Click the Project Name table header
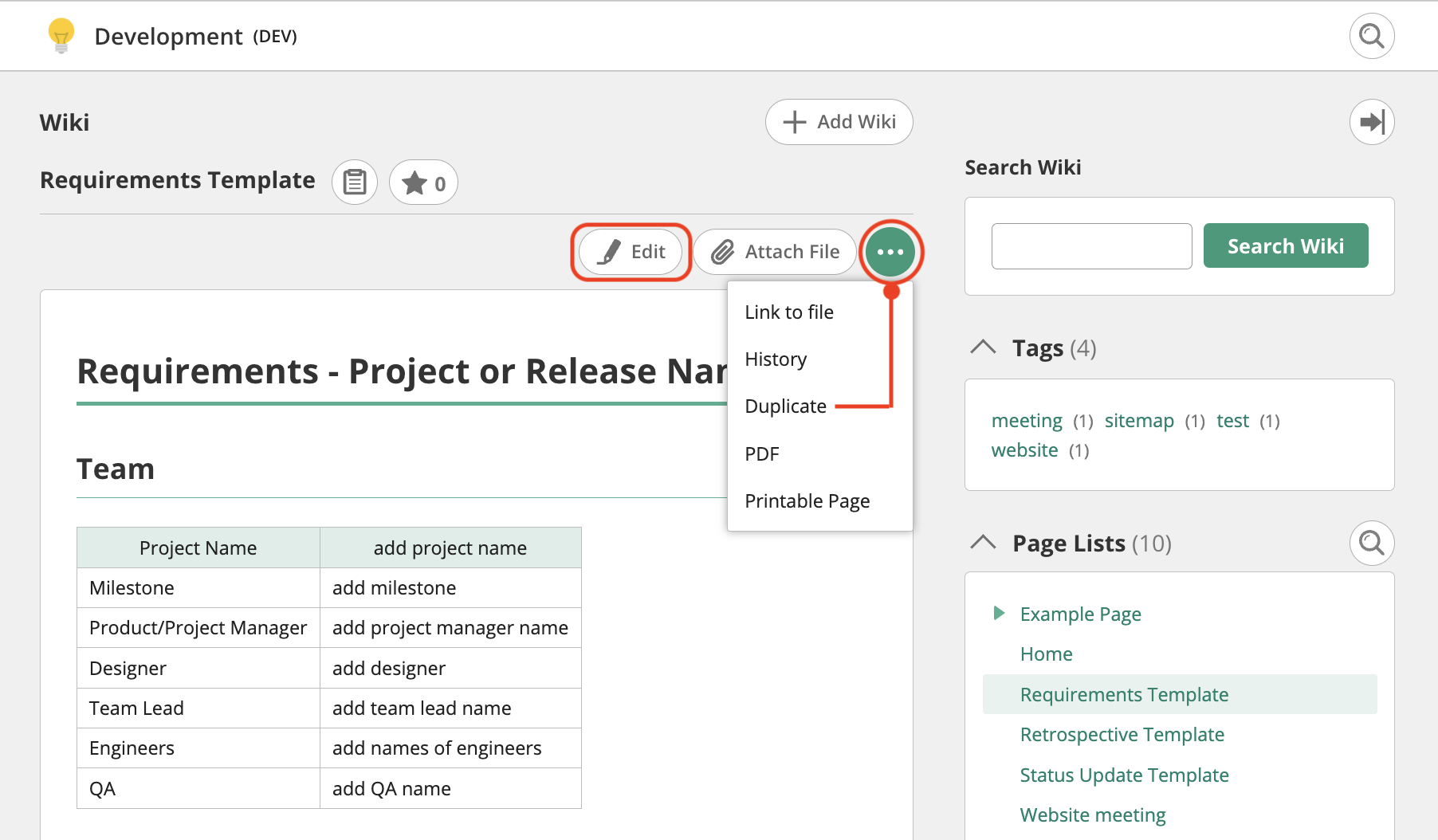Image resolution: width=1438 pixels, height=840 pixels. 198,548
